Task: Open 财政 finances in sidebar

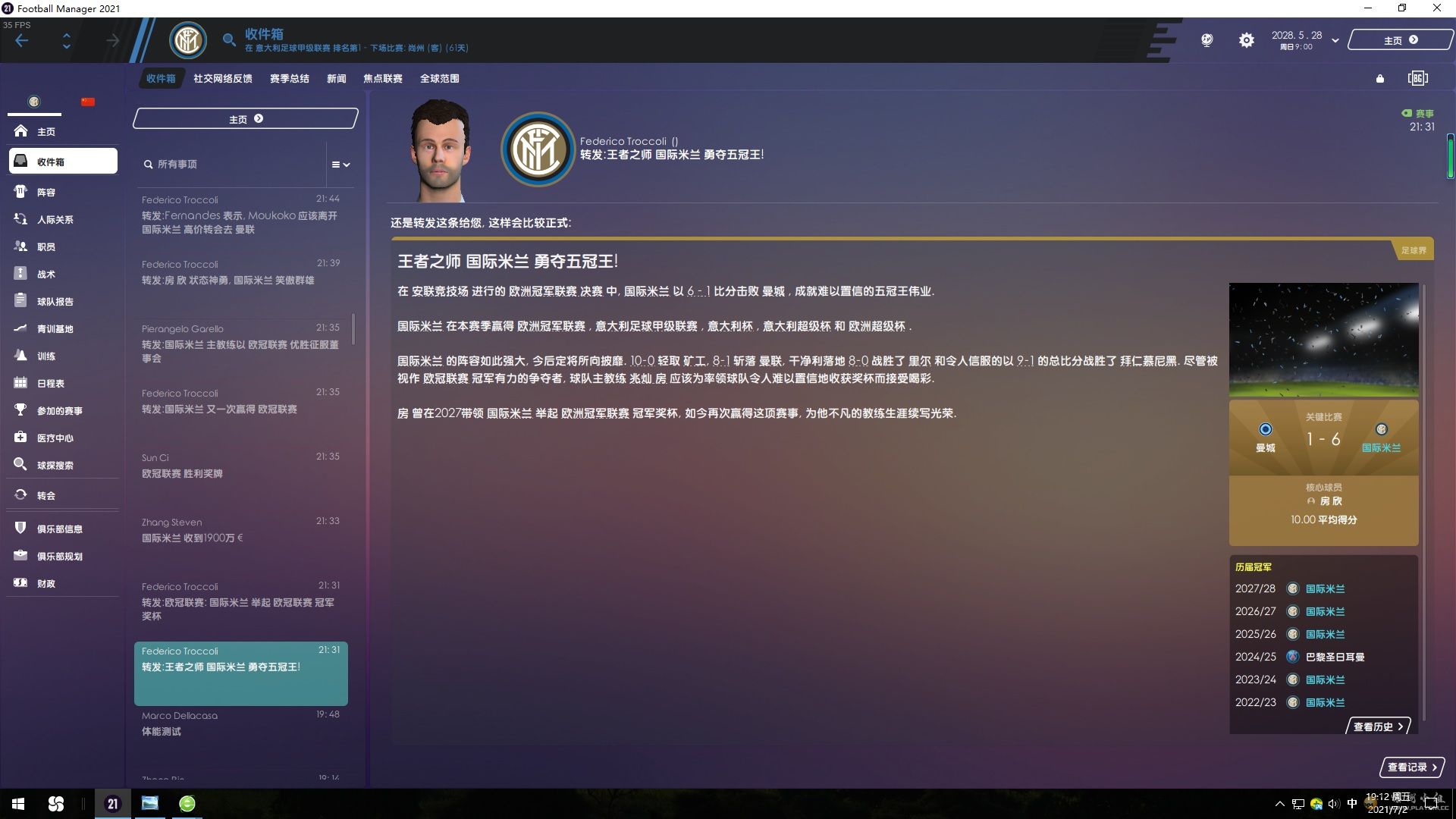Action: pyautogui.click(x=62, y=583)
